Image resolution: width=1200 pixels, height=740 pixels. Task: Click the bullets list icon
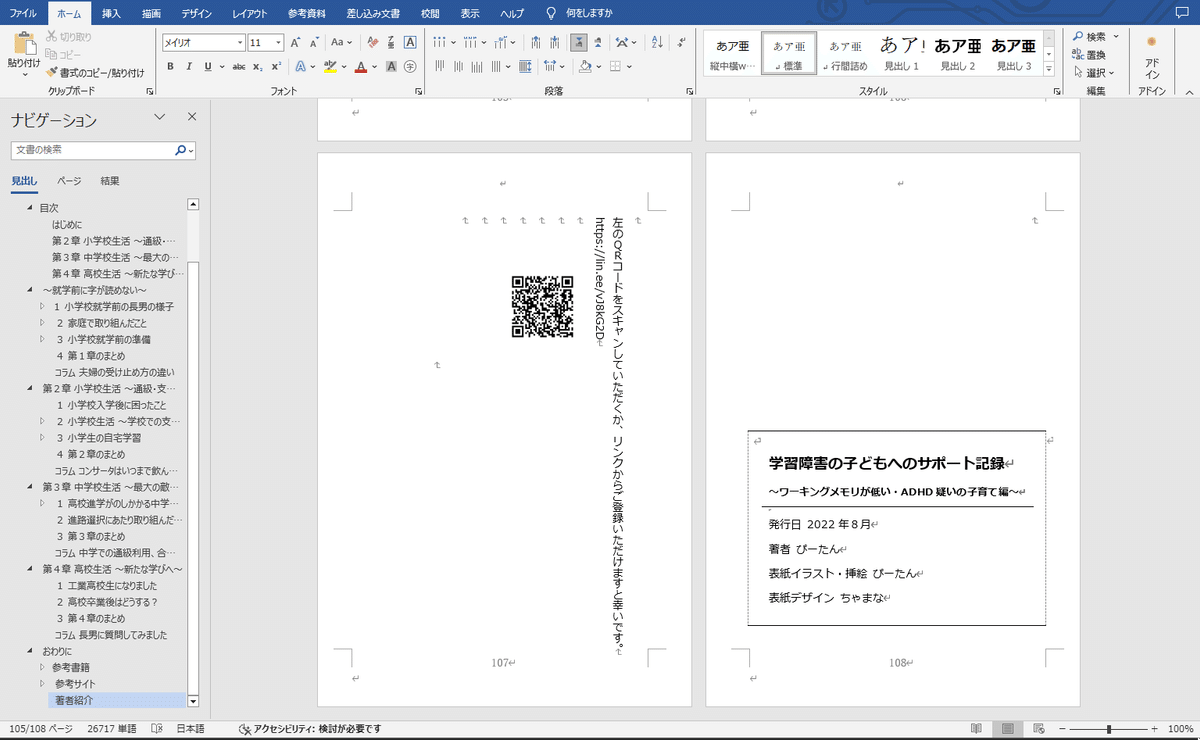[440, 43]
